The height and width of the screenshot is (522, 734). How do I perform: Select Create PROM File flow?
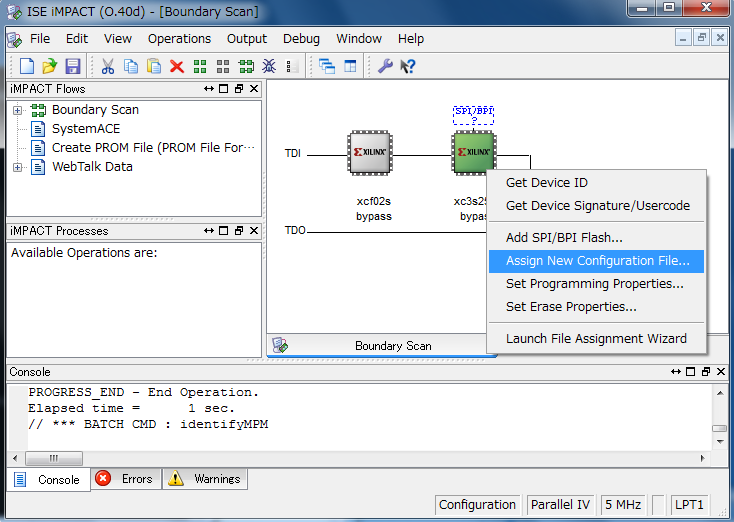point(153,148)
